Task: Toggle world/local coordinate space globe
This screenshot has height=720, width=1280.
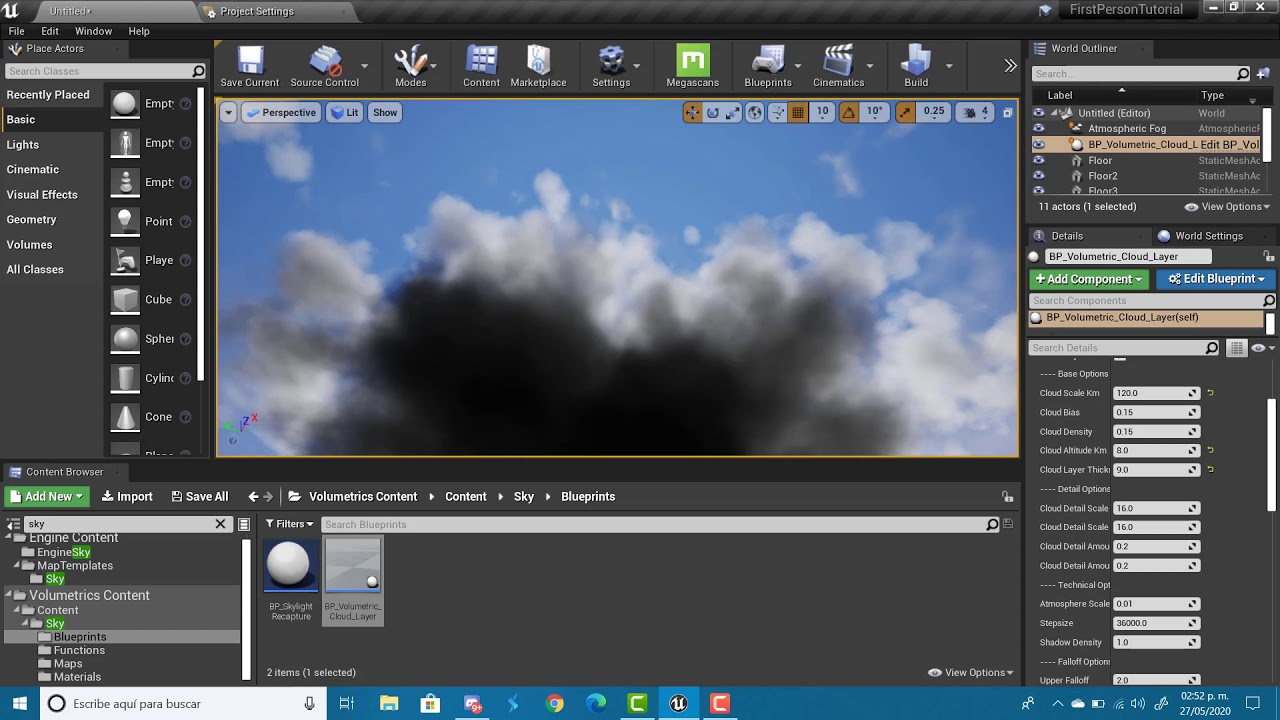Action: coord(755,112)
